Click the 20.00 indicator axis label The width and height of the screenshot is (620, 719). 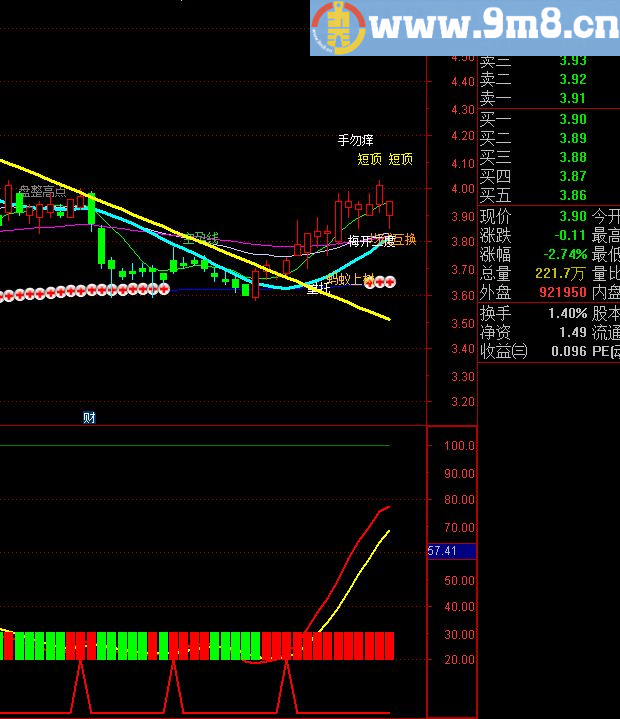coord(459,660)
